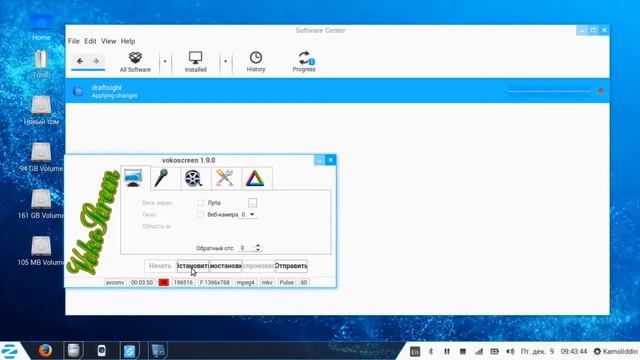Launch Firefox from the taskbar
The image size is (640, 360).
45,351
